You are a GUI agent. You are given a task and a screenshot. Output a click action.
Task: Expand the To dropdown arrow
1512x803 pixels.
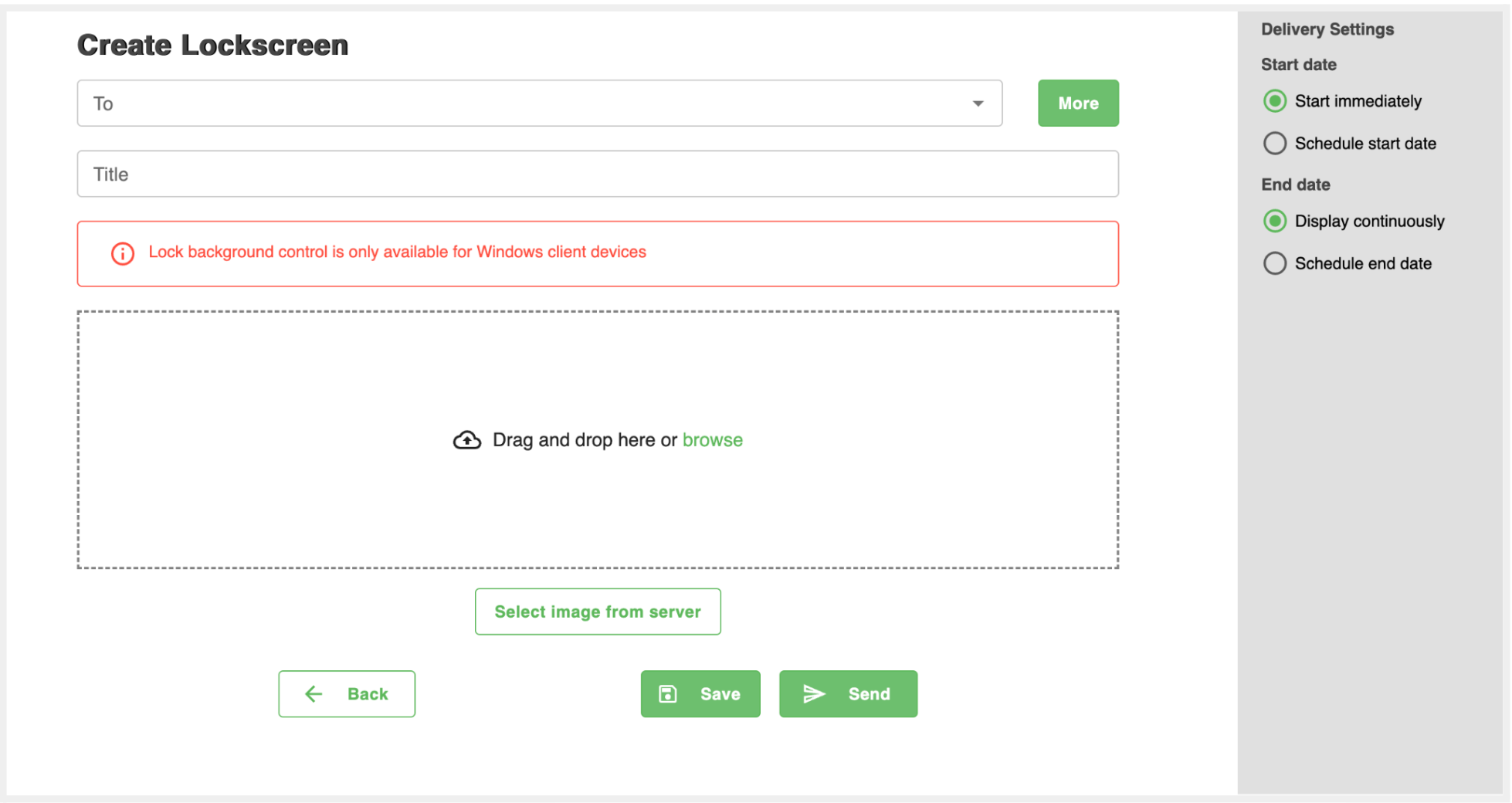click(978, 103)
